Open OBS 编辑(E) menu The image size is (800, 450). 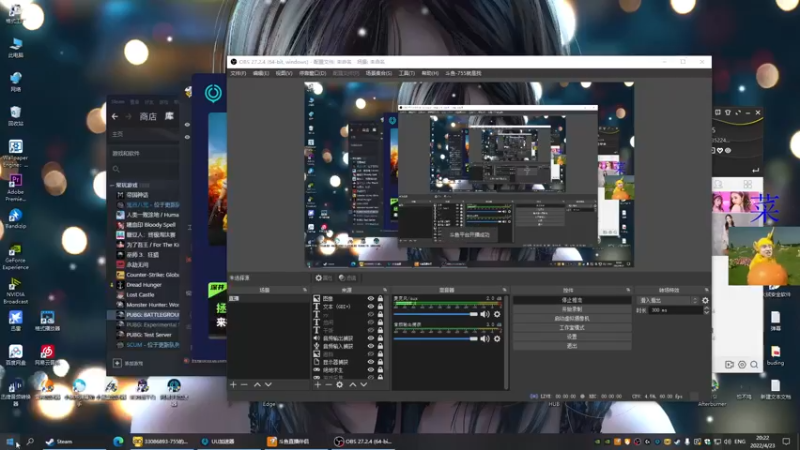click(x=261, y=73)
